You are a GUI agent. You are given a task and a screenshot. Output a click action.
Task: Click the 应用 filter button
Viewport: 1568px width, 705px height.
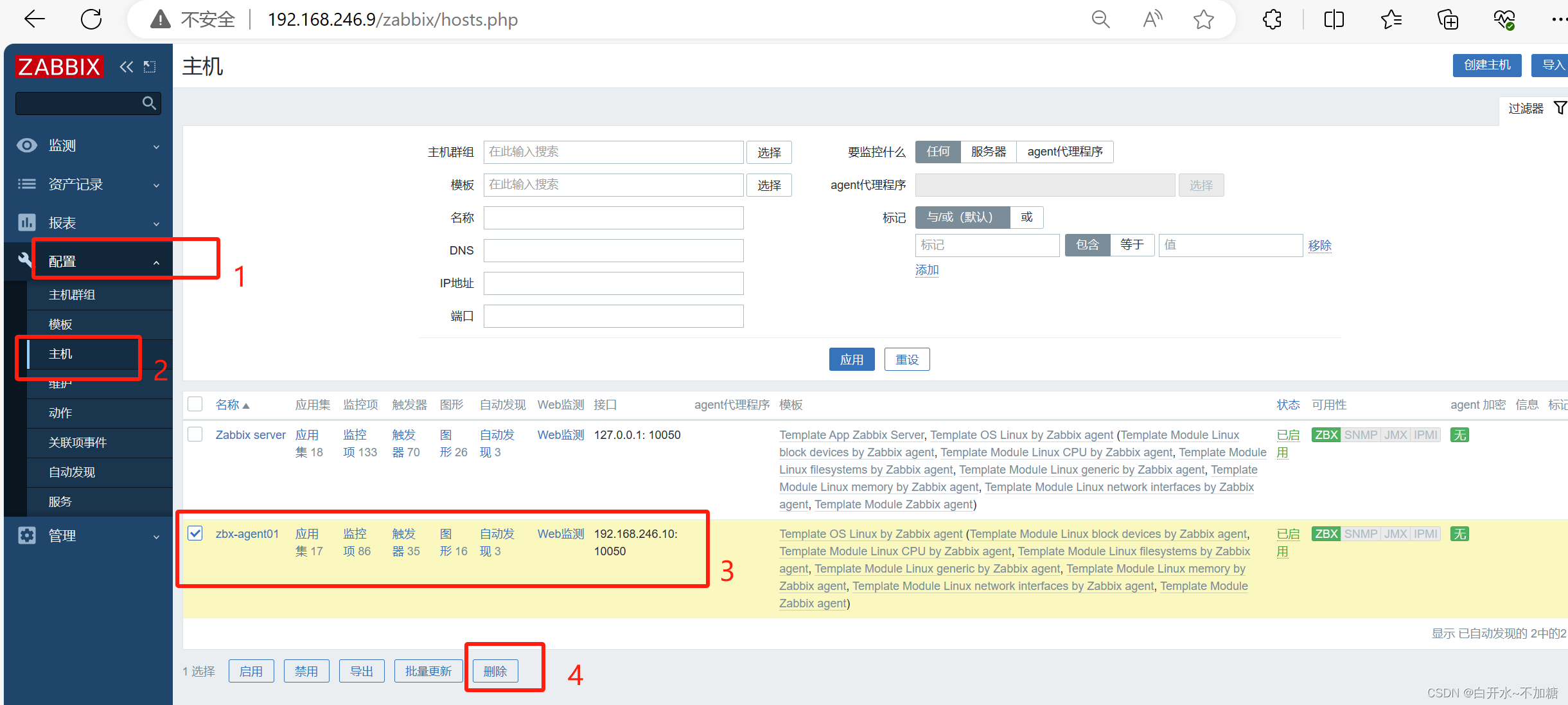pyautogui.click(x=852, y=359)
